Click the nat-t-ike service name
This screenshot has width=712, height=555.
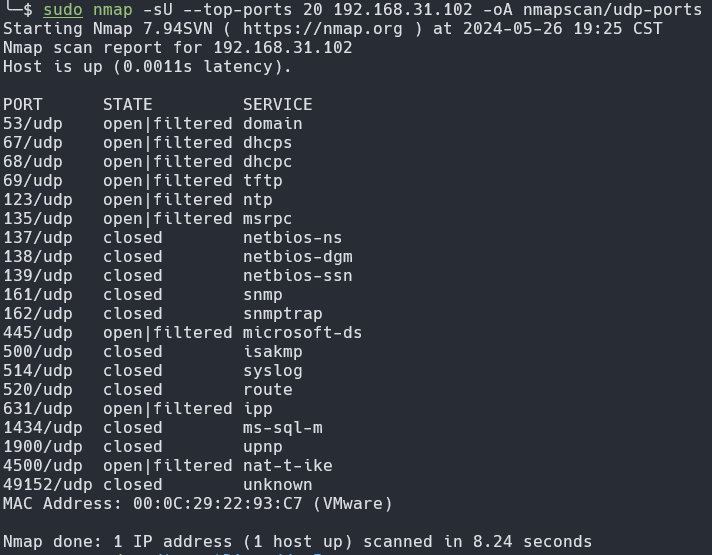pos(287,466)
